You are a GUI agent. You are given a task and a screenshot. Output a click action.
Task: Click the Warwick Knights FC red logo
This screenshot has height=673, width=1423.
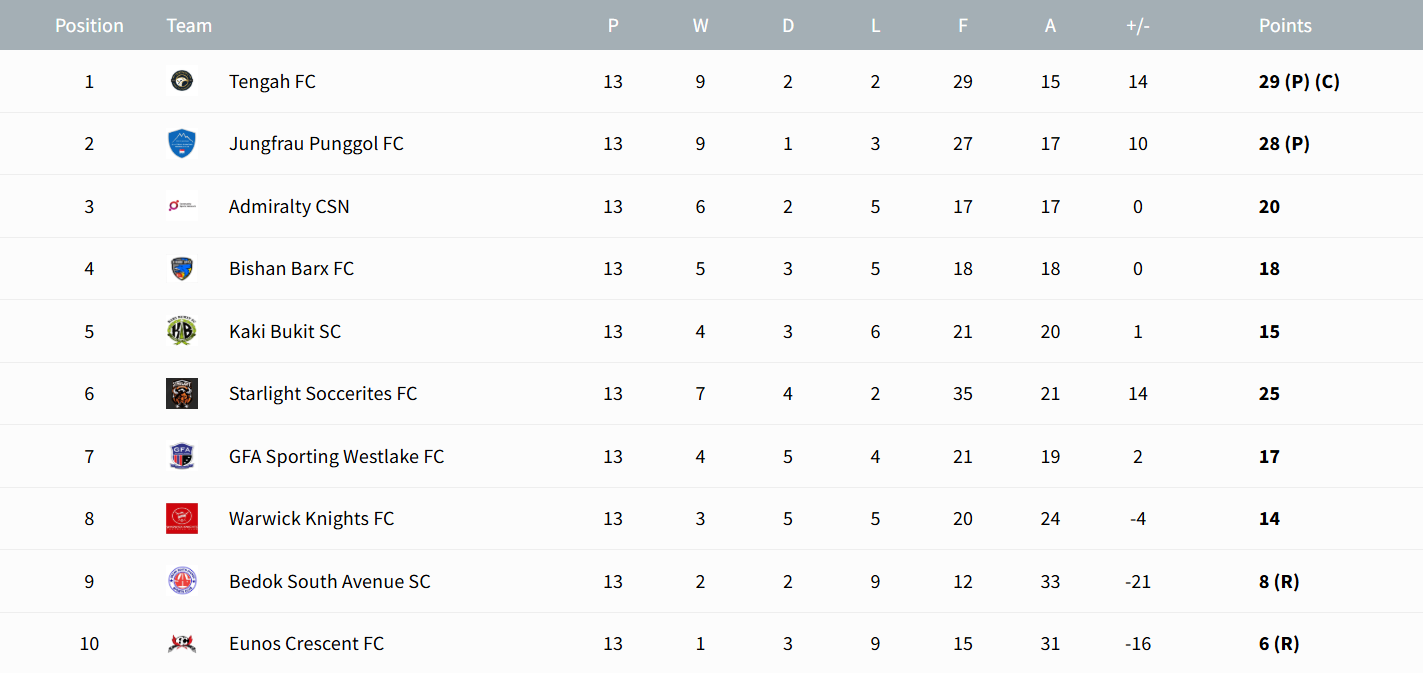coord(182,519)
